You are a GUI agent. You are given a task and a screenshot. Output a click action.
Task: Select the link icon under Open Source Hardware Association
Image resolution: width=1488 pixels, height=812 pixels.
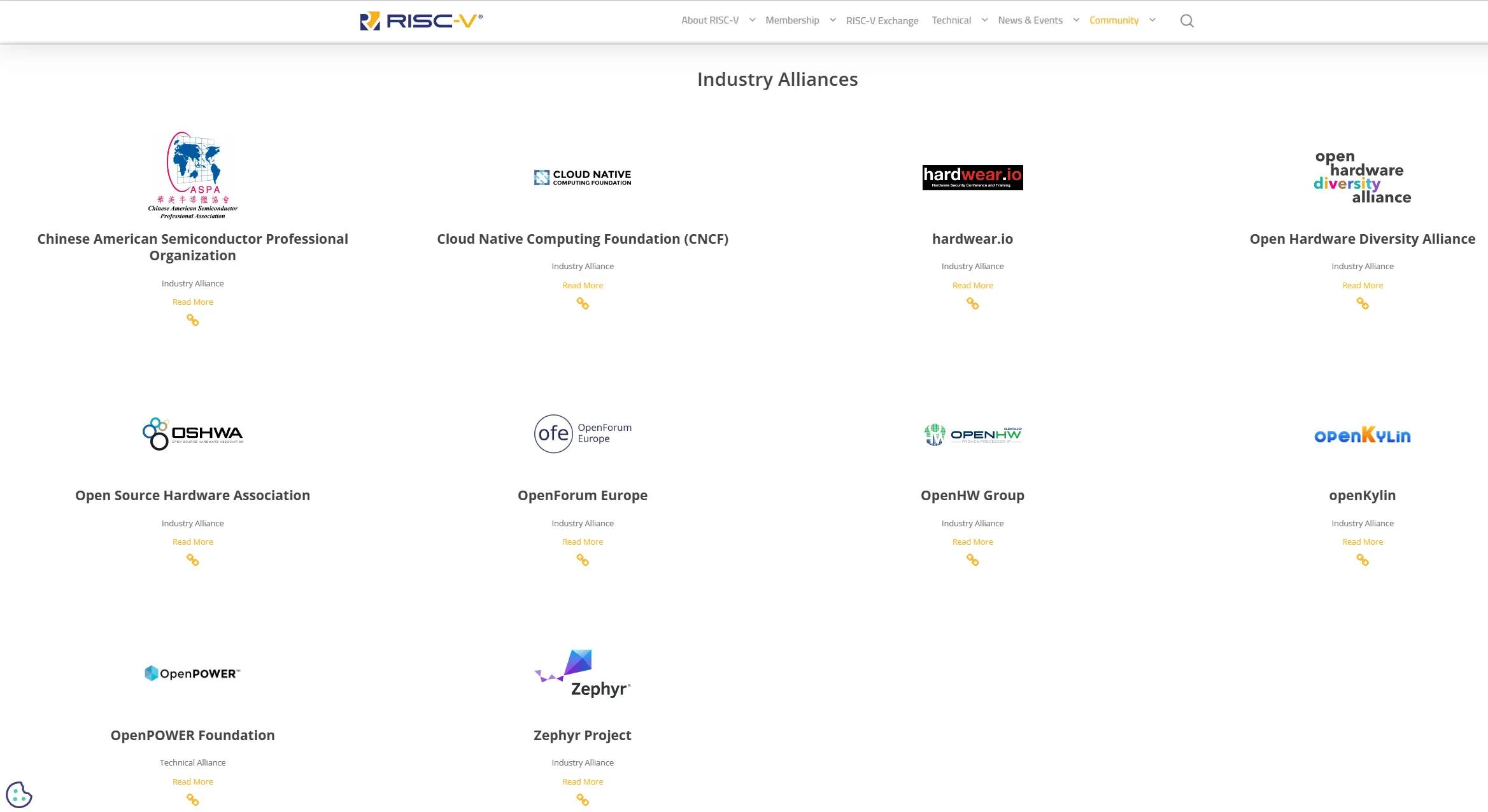click(192, 560)
